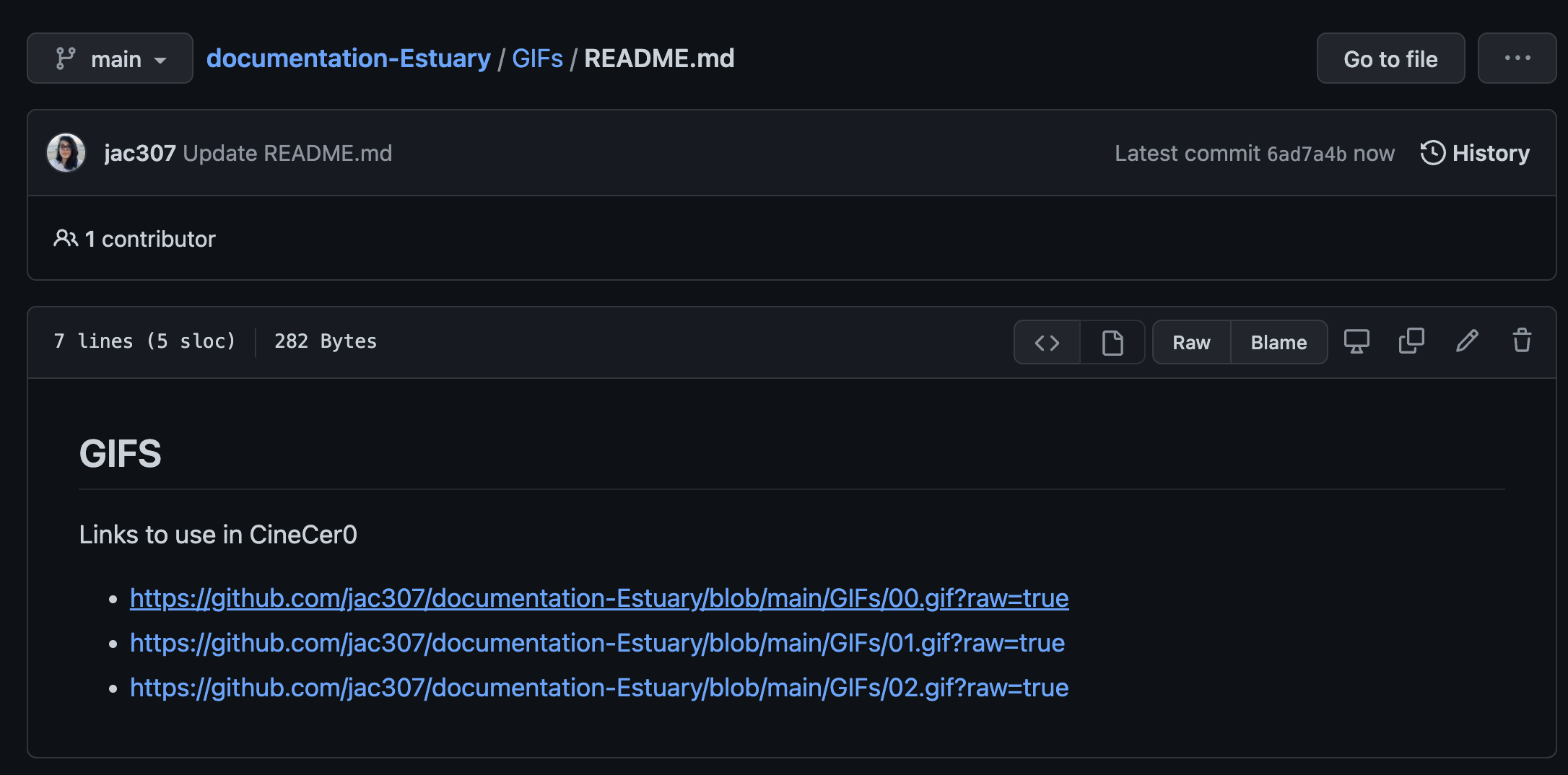The width and height of the screenshot is (1568, 775).
Task: Open the three-dot more options menu
Action: coord(1517,58)
